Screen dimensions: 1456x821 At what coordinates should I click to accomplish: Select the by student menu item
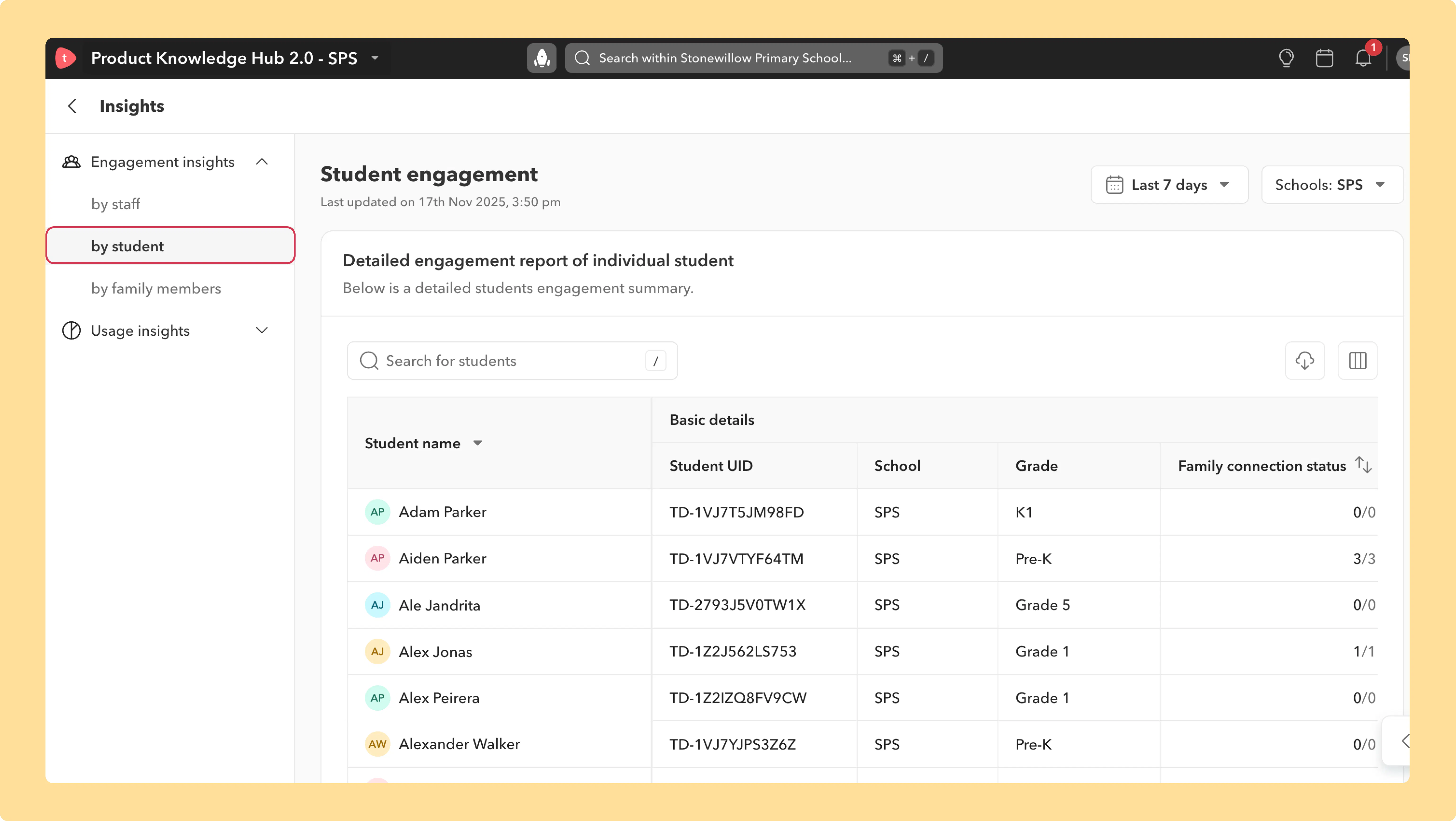(170, 246)
